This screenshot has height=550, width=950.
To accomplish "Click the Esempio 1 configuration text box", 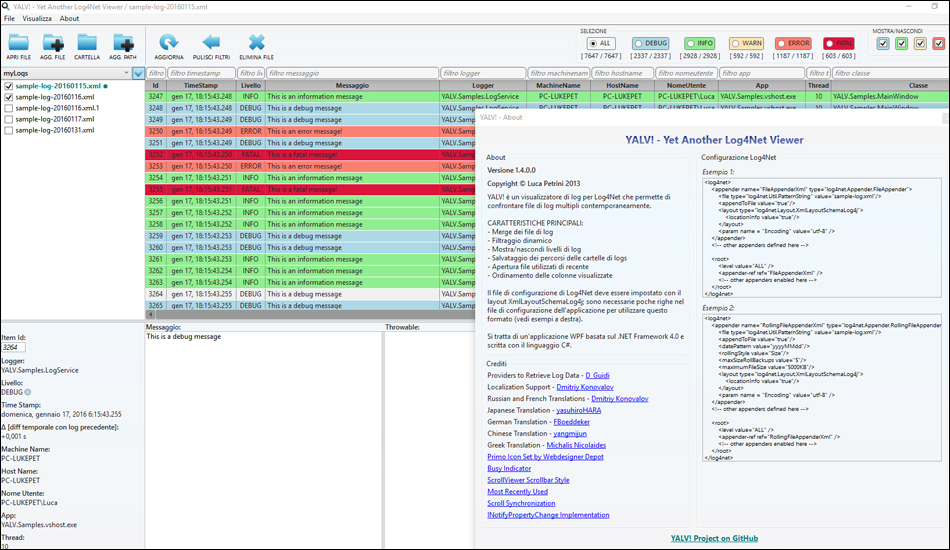I will pyautogui.click(x=822, y=237).
